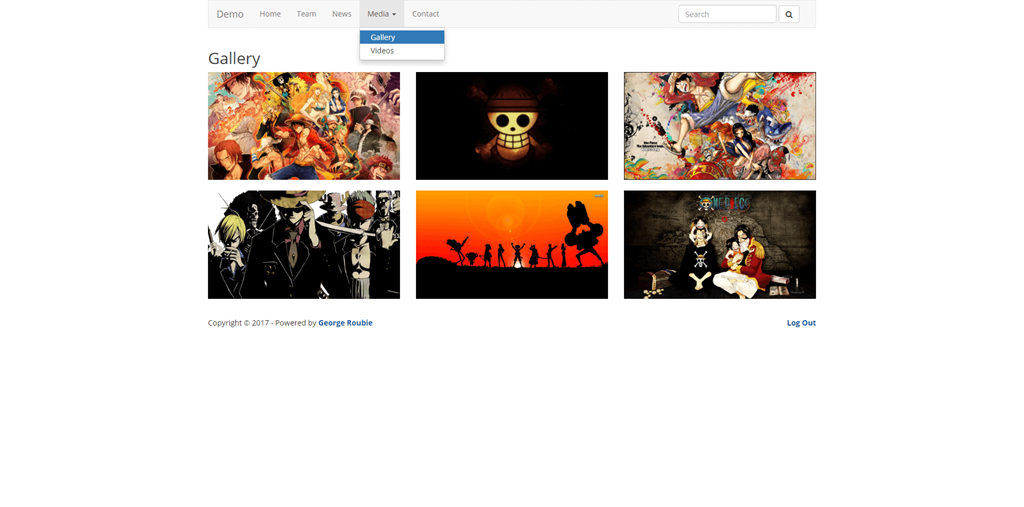This screenshot has width=1024, height=507.
Task: Open the glowing straw hat skull image
Action: point(512,126)
